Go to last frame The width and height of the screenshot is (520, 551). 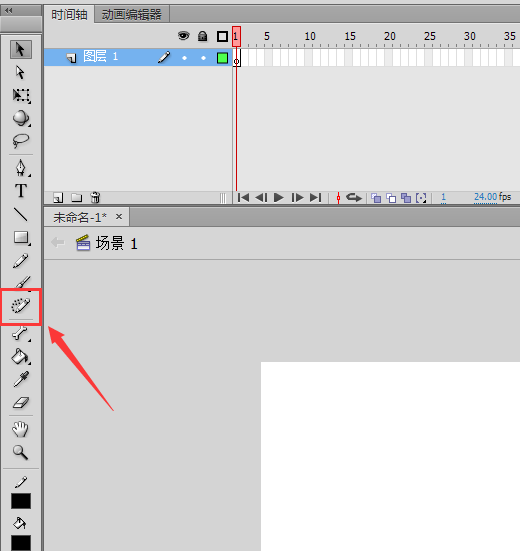316,197
